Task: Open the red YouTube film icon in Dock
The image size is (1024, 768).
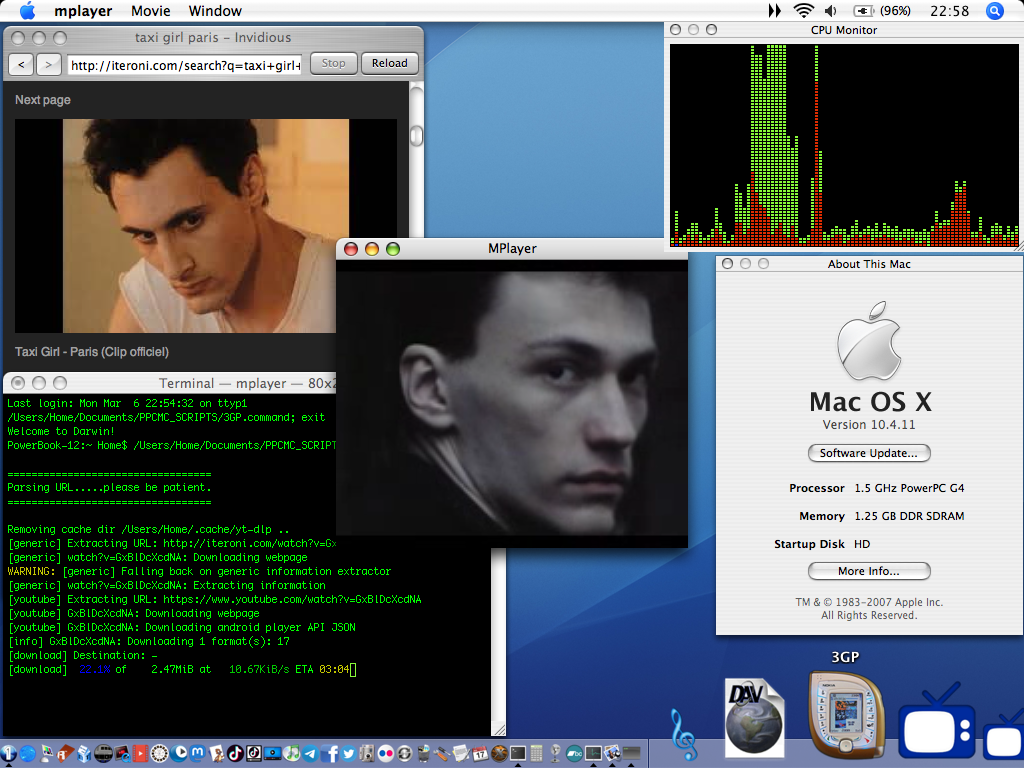Action: point(140,754)
